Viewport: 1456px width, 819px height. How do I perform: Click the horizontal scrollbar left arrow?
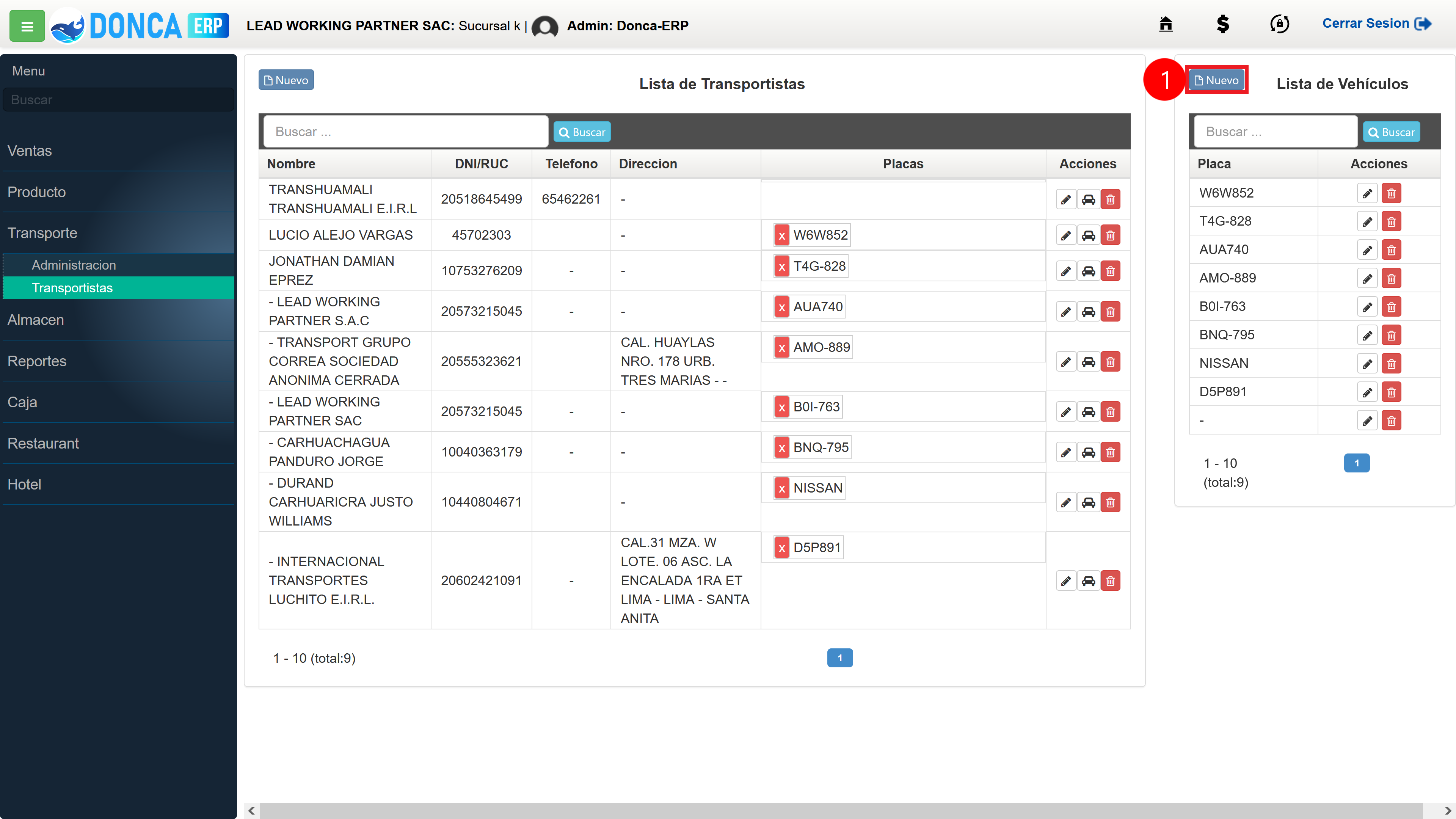point(251,811)
